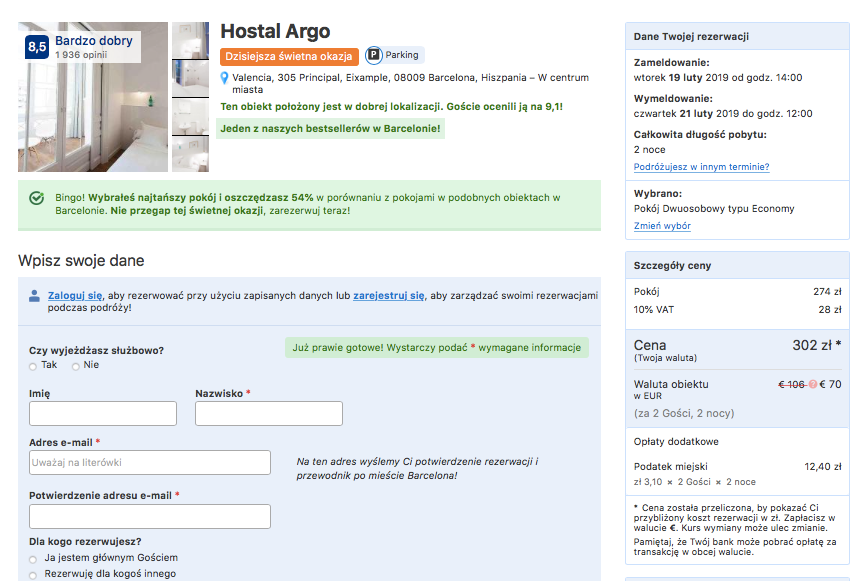The image size is (858, 581).
Task: Click the Parking icon badge
Action: click(374, 55)
